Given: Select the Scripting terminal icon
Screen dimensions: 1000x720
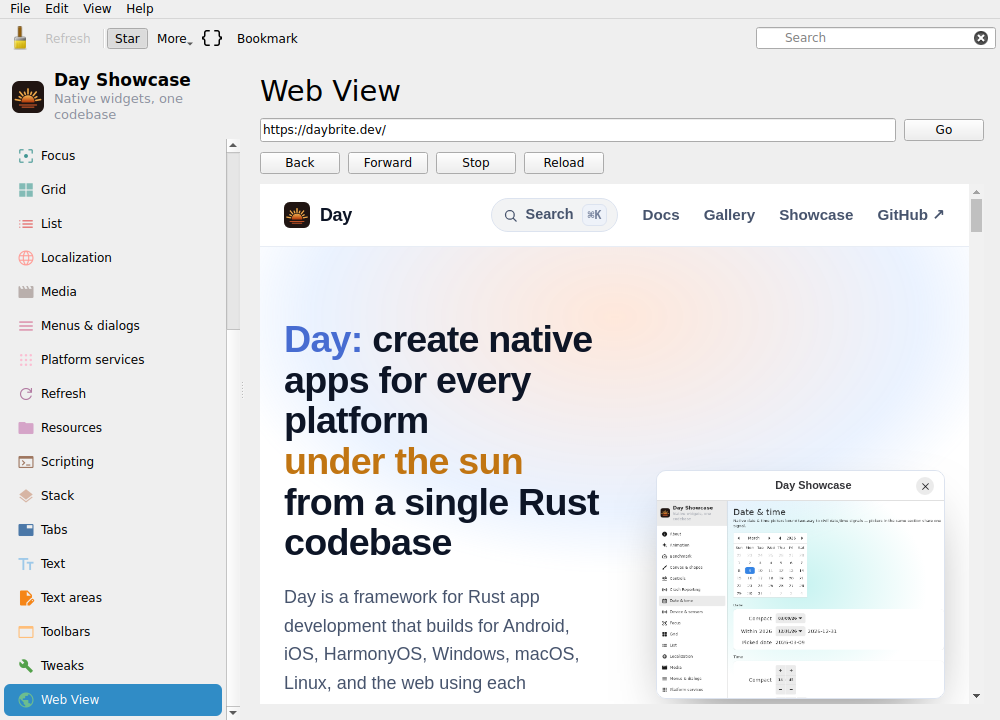Looking at the screenshot, I should point(26,462).
